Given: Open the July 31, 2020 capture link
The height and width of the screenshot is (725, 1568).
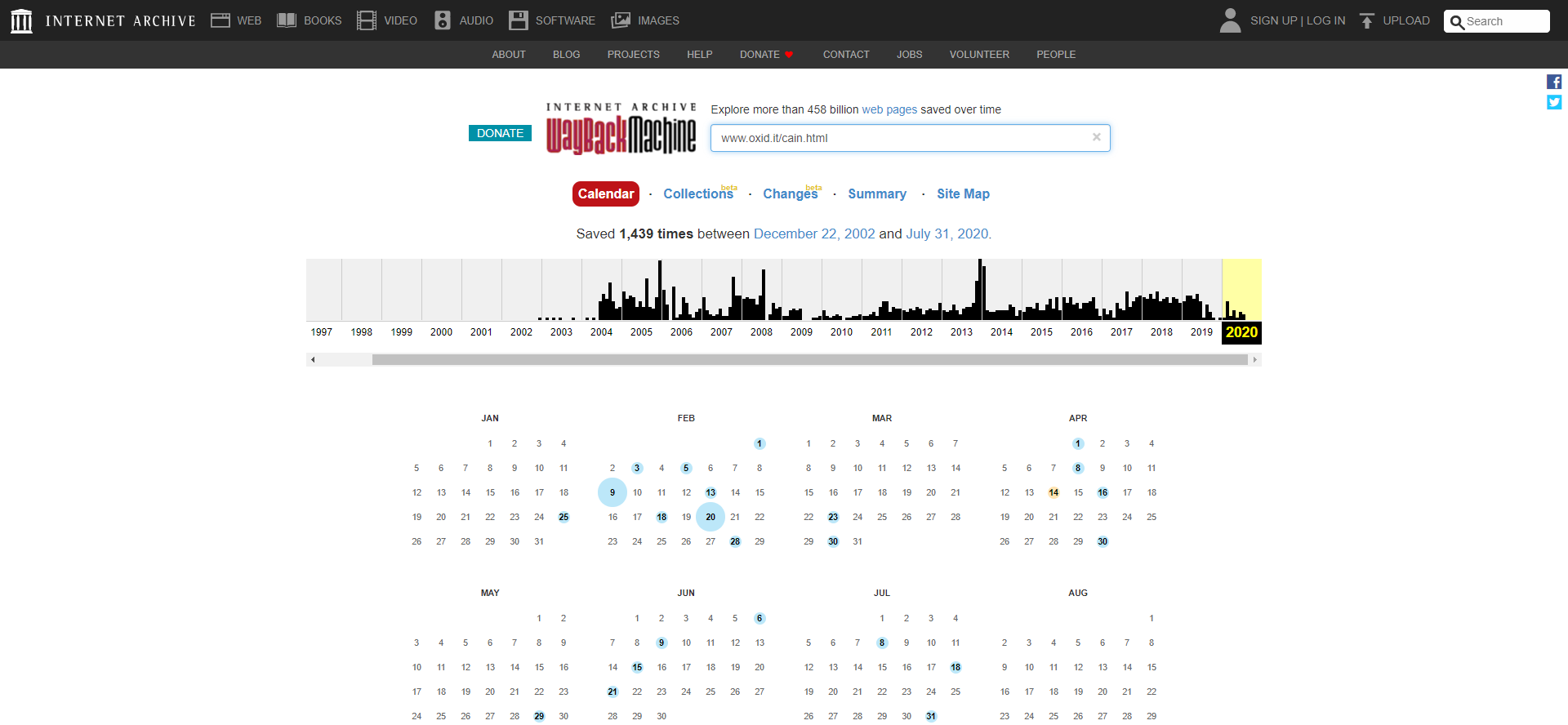Looking at the screenshot, I should point(947,234).
